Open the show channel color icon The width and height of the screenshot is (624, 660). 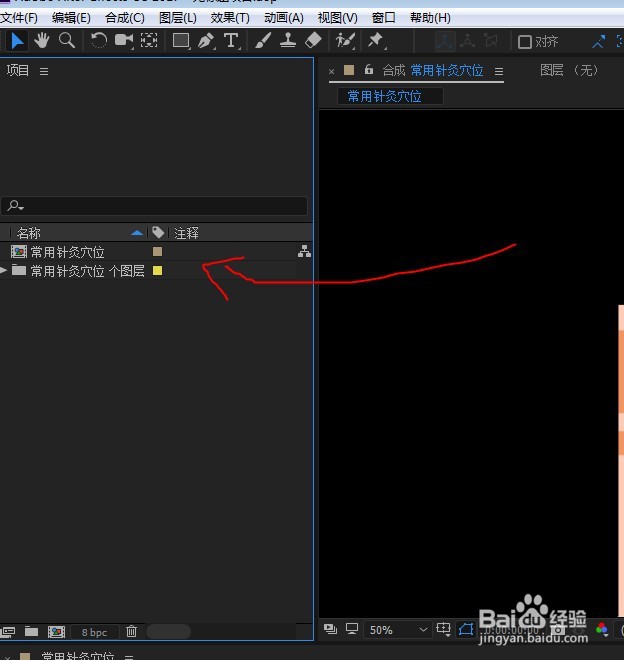coord(602,630)
